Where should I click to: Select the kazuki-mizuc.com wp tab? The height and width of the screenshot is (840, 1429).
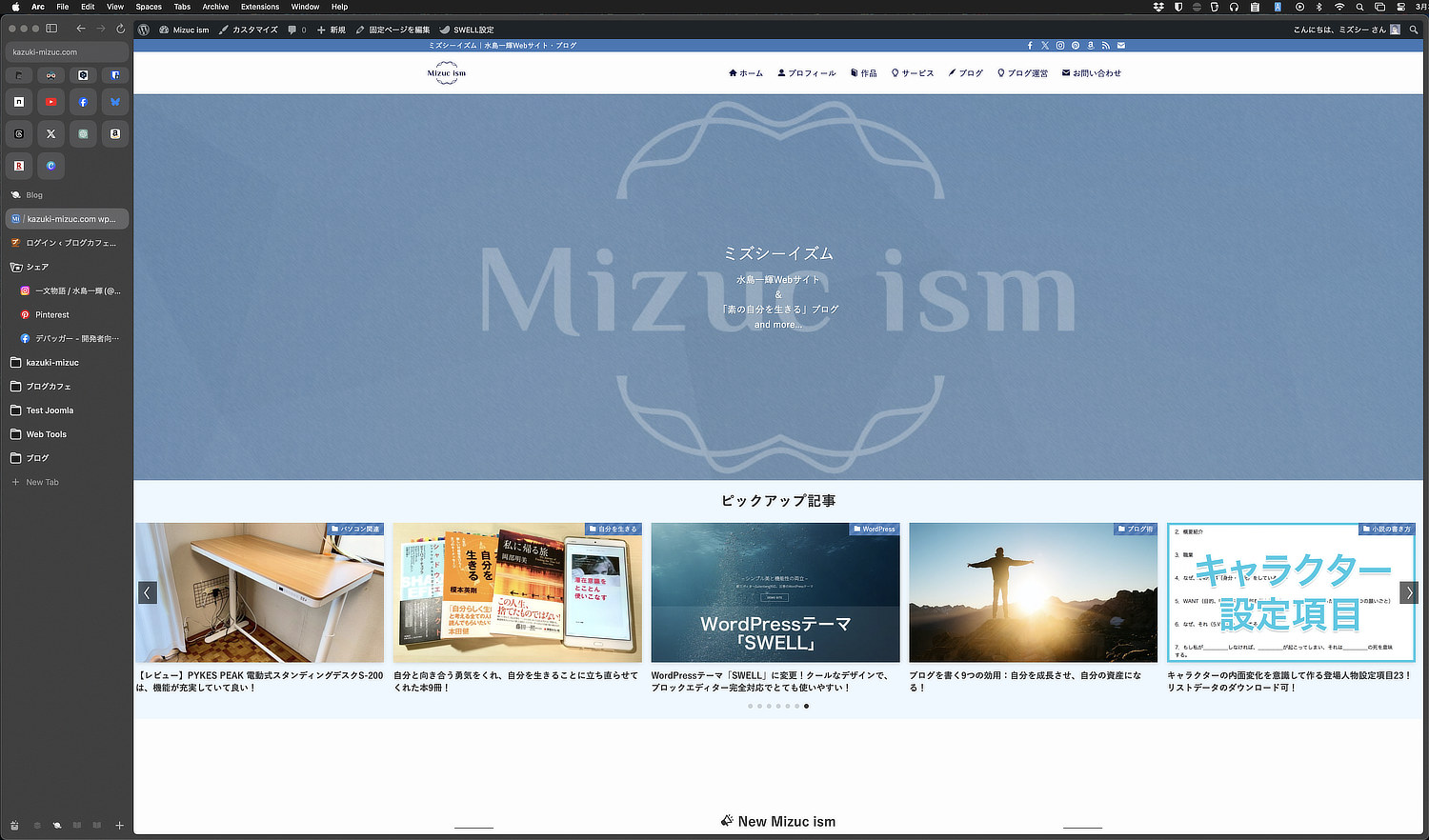click(67, 219)
